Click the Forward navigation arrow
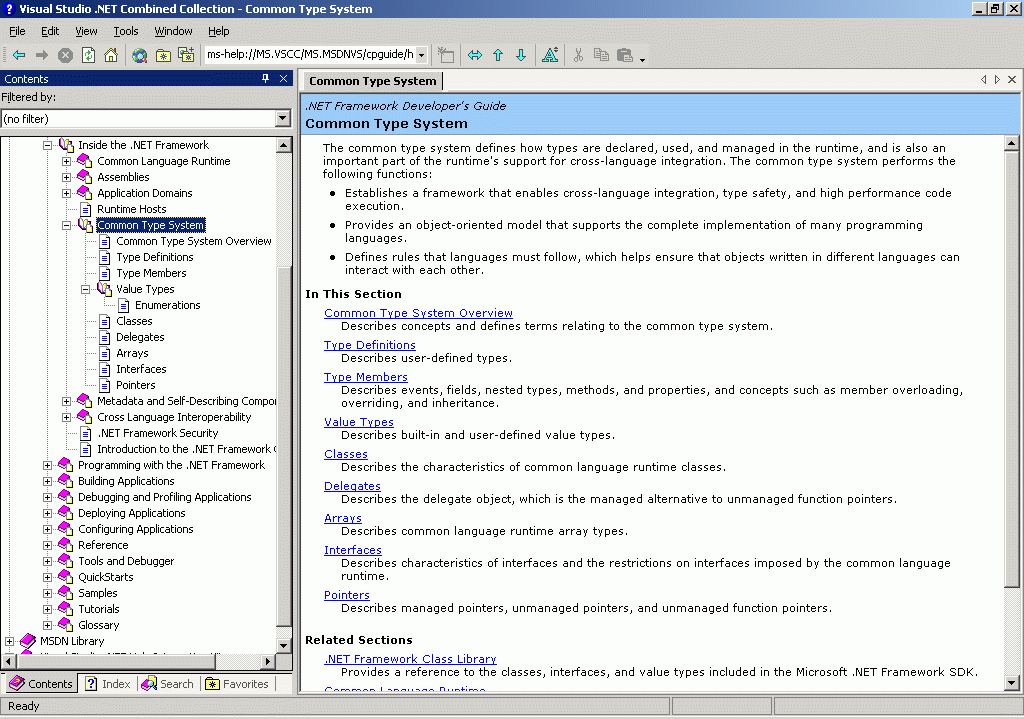The width and height of the screenshot is (1024, 719). click(42, 56)
